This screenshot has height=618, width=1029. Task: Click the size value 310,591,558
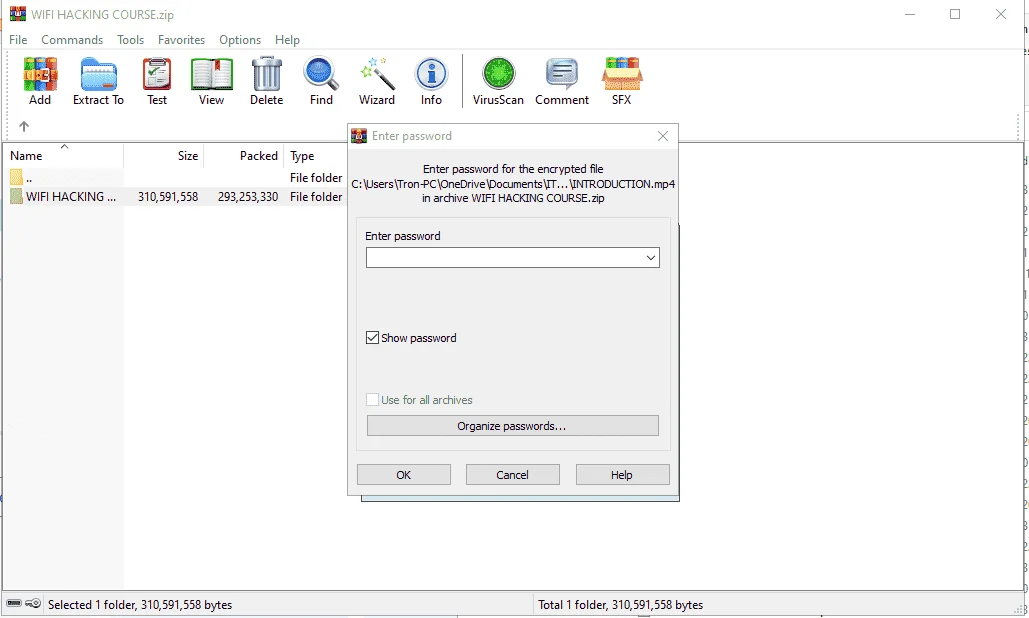pos(168,197)
